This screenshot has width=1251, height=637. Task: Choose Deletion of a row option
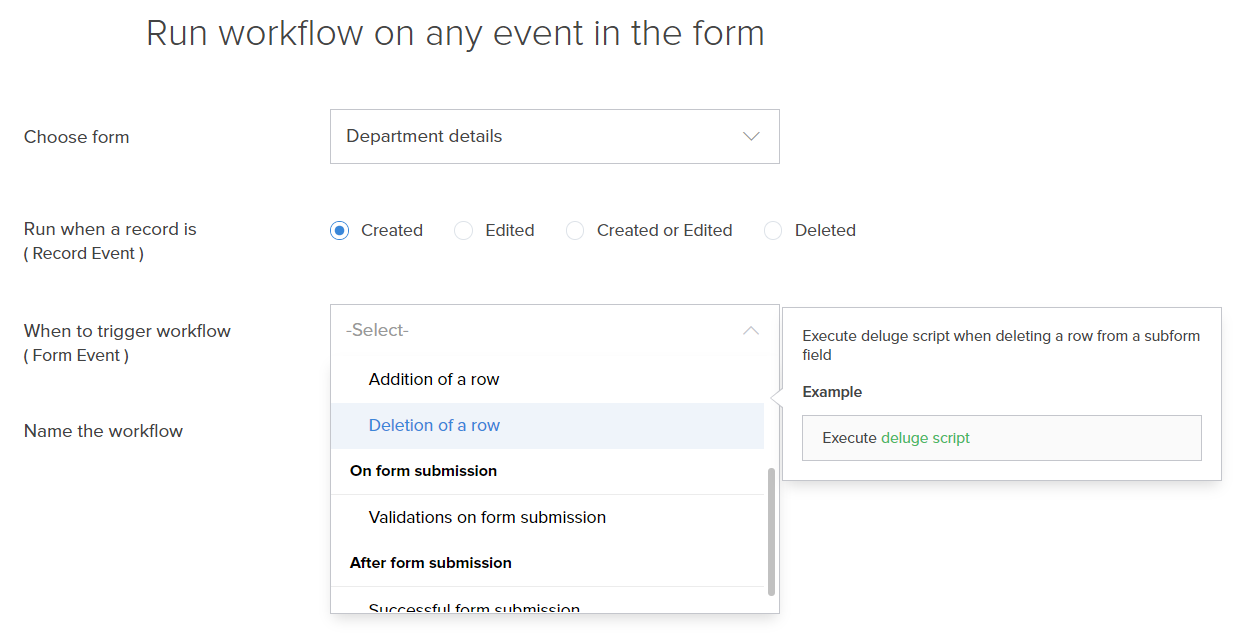tap(434, 426)
